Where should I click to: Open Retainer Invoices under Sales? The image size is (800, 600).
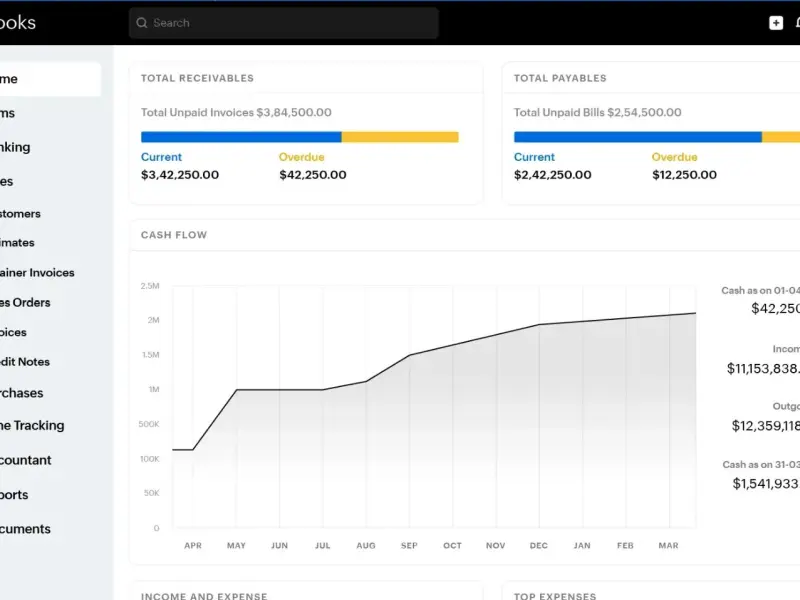37,272
